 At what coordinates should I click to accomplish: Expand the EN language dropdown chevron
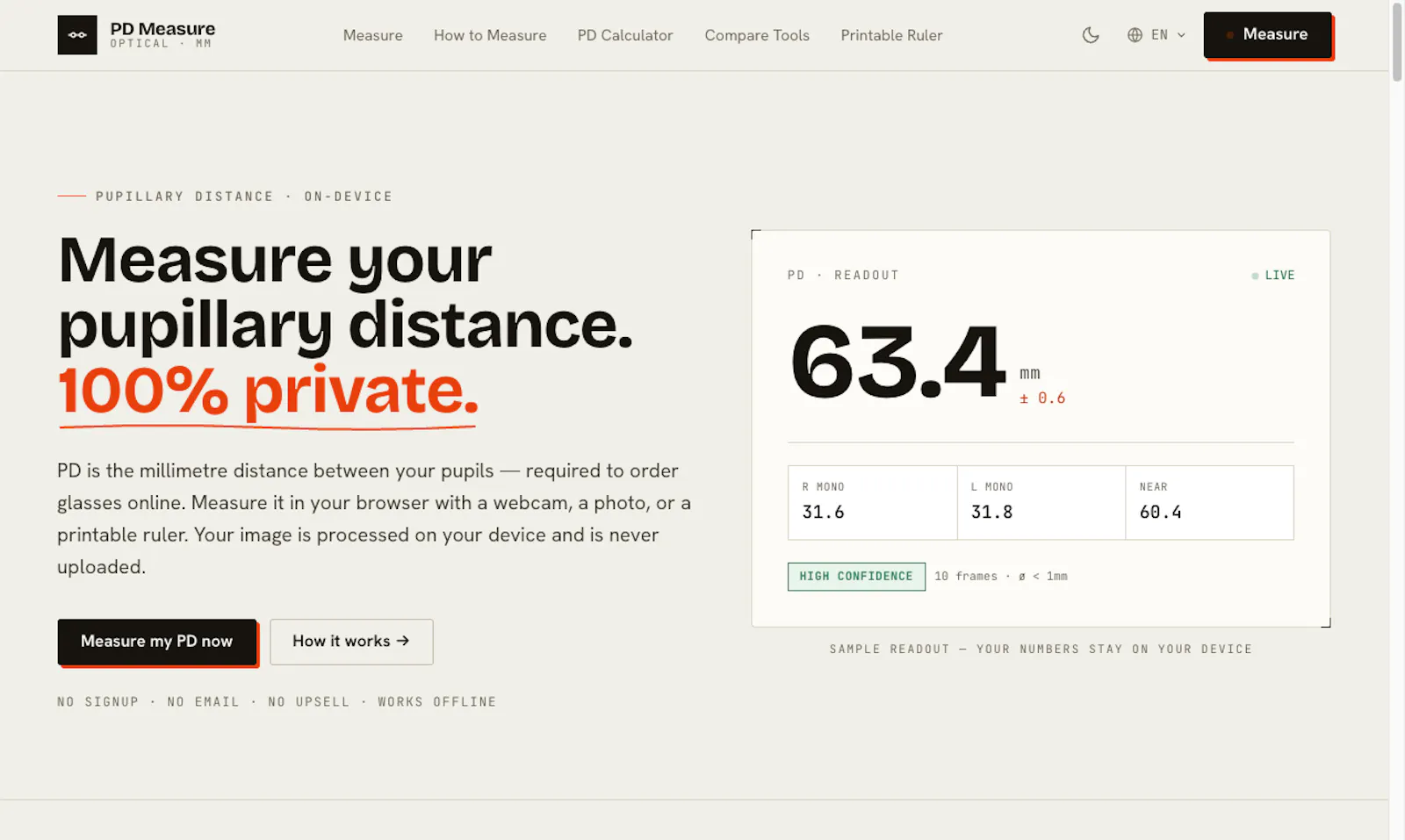[x=1181, y=35]
